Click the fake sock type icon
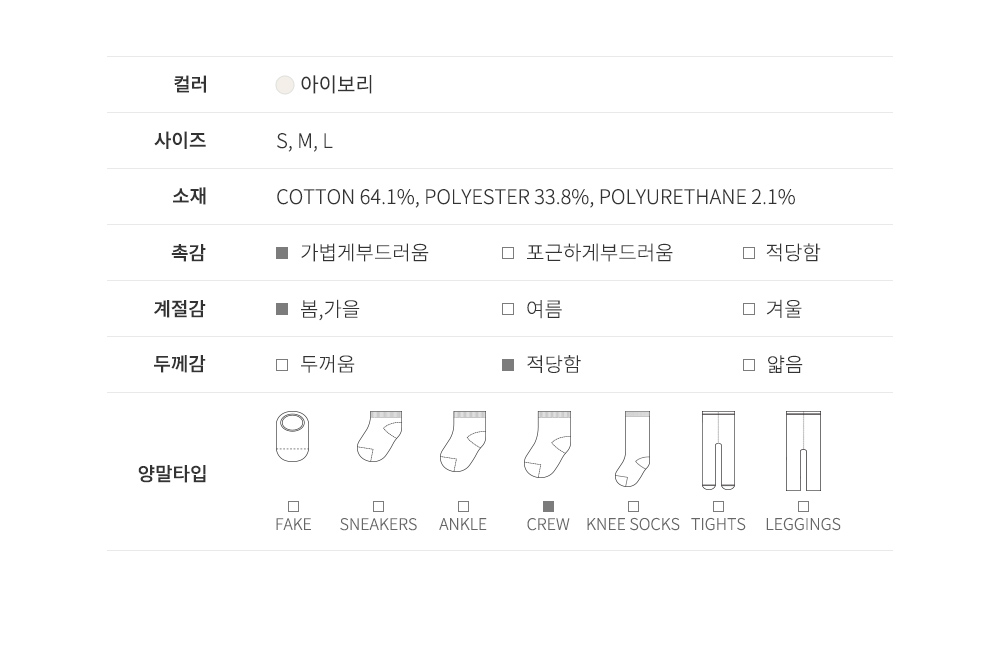 292,437
